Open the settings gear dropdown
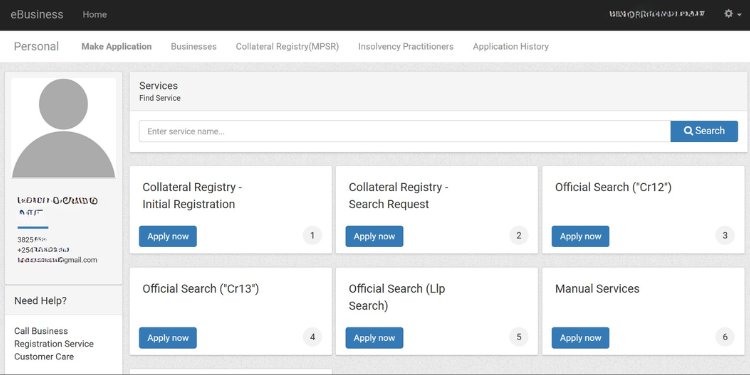The width and height of the screenshot is (750, 375). [x=732, y=14]
